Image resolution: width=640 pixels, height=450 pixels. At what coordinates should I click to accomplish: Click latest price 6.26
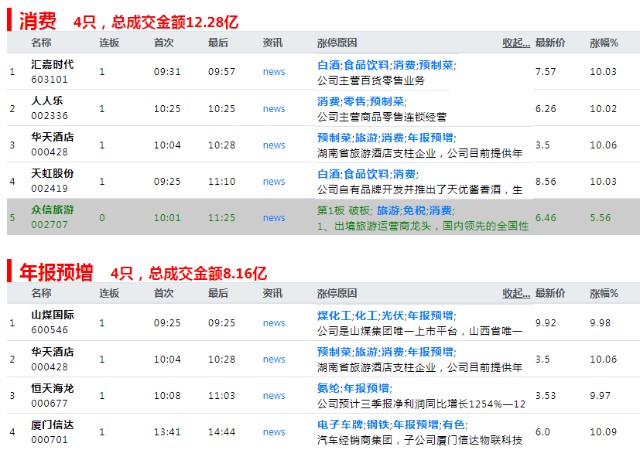(x=545, y=109)
